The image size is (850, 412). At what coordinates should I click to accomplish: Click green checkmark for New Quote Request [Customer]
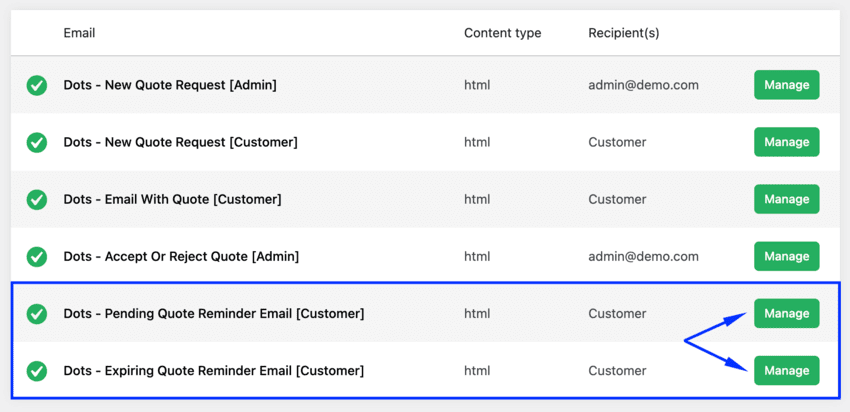tap(37, 142)
